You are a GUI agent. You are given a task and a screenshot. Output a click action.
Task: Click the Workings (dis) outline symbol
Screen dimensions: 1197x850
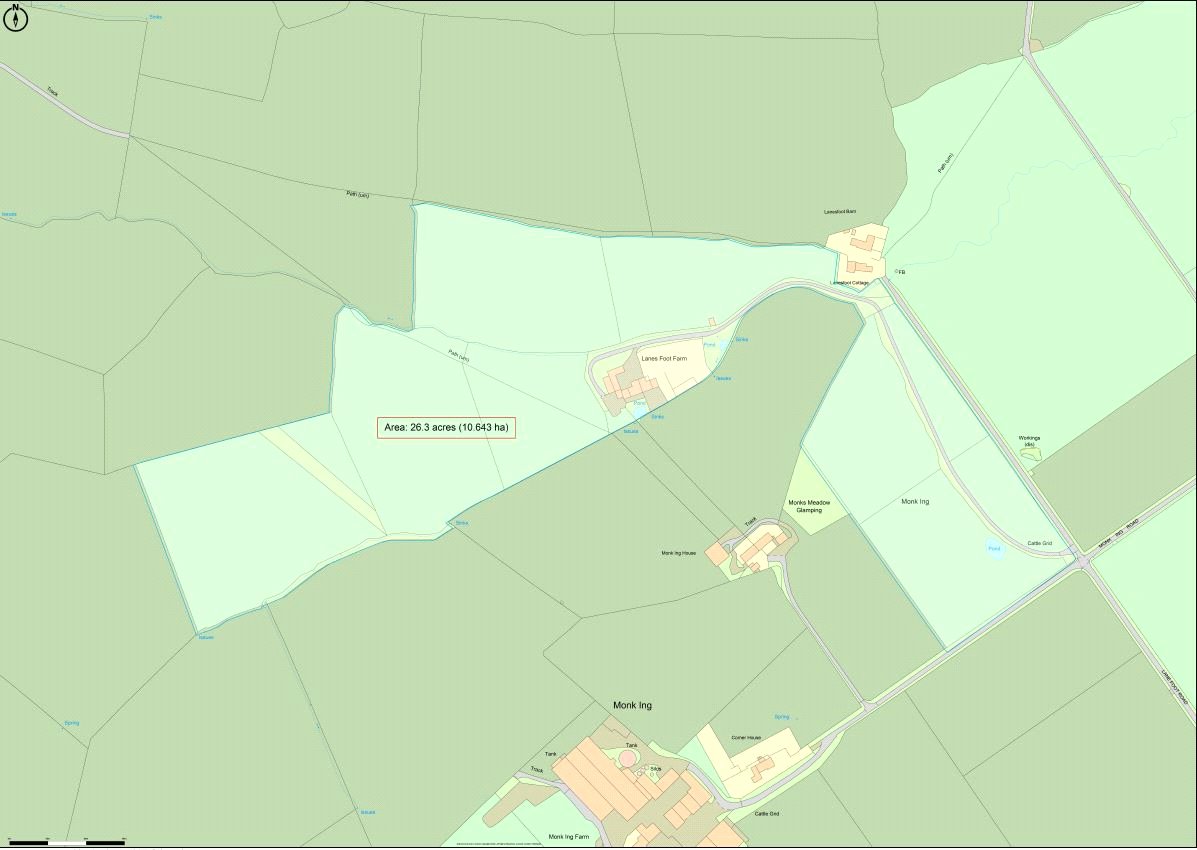[1030, 453]
